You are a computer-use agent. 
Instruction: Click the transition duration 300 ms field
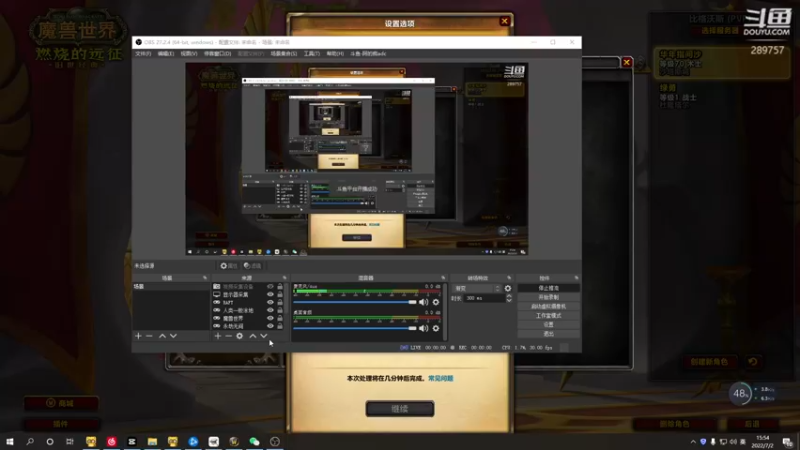click(484, 298)
